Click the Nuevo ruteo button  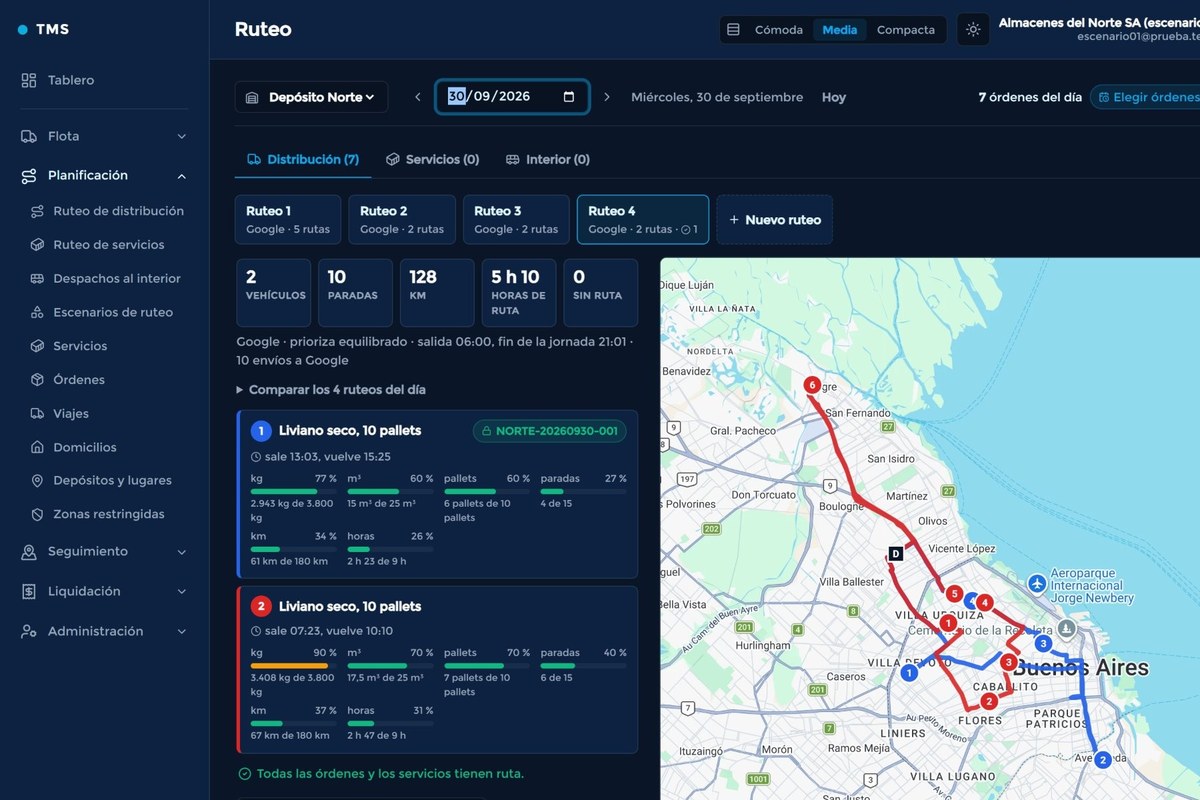pos(774,220)
